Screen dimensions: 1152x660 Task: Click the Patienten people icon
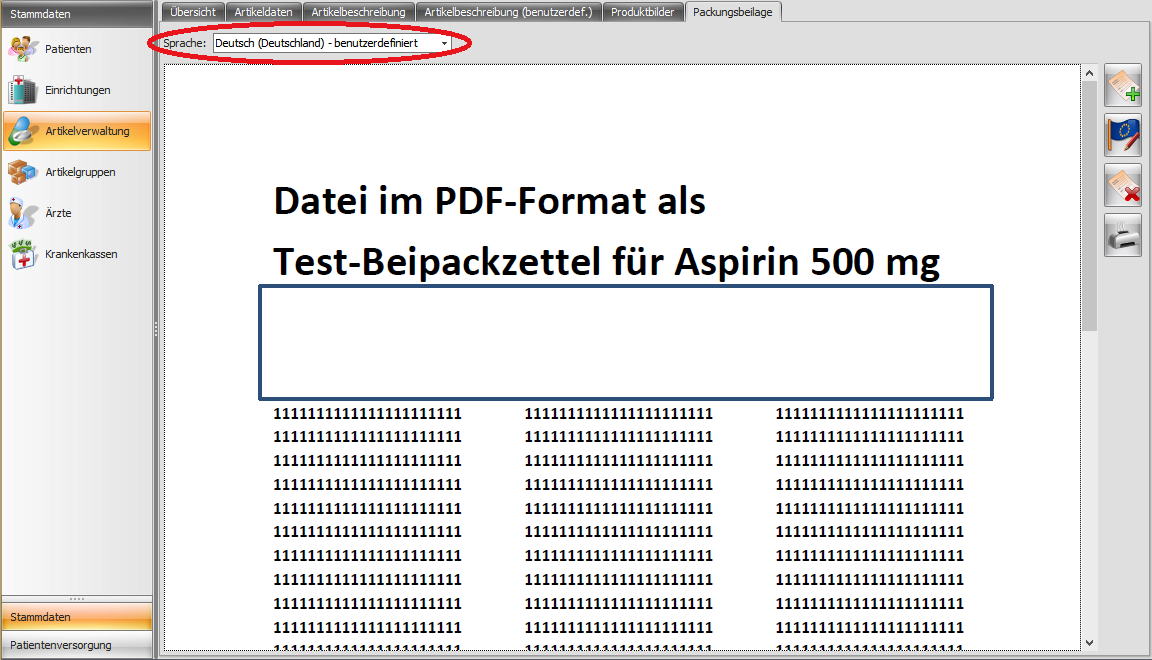[23, 49]
